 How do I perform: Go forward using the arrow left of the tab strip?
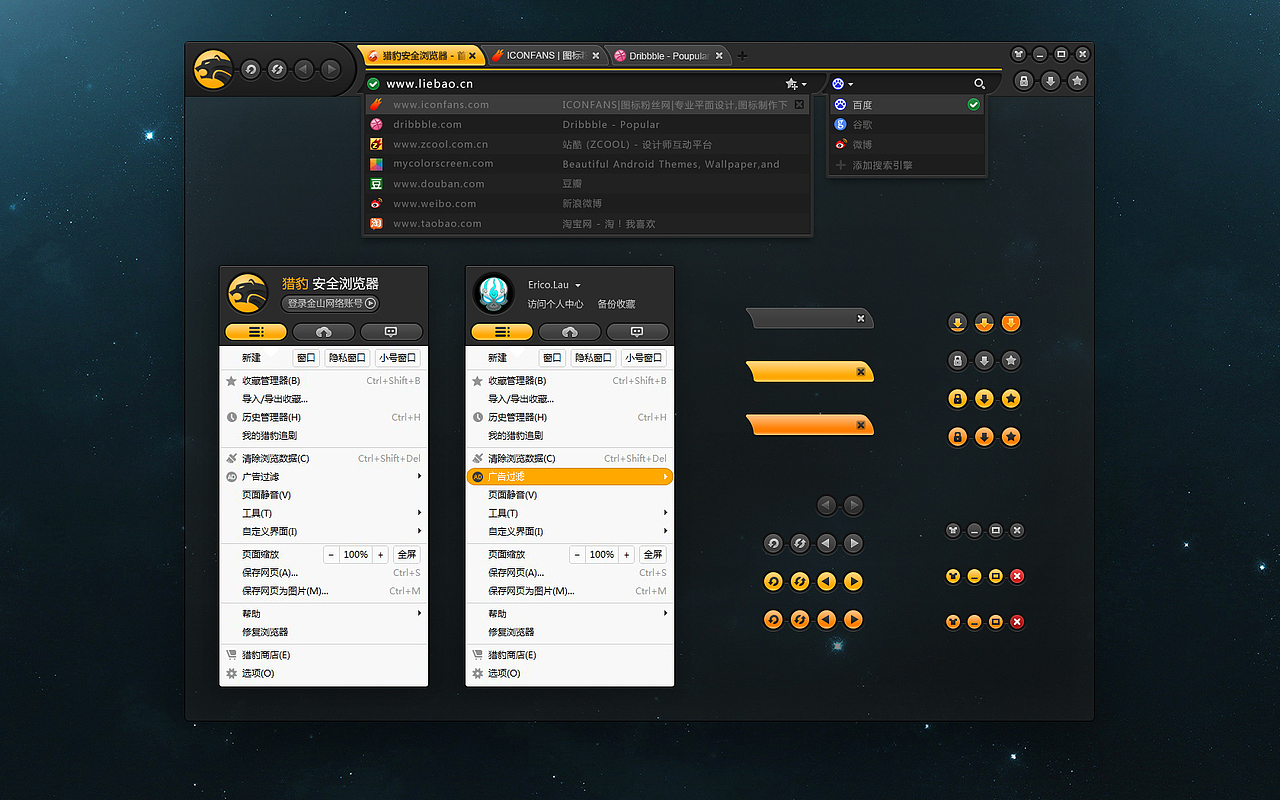(331, 69)
